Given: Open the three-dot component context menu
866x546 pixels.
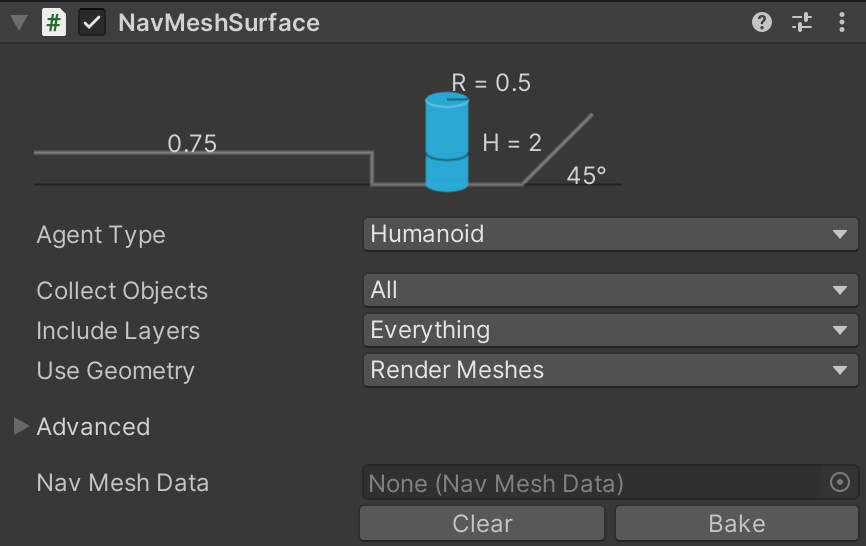Looking at the screenshot, I should (x=841, y=22).
